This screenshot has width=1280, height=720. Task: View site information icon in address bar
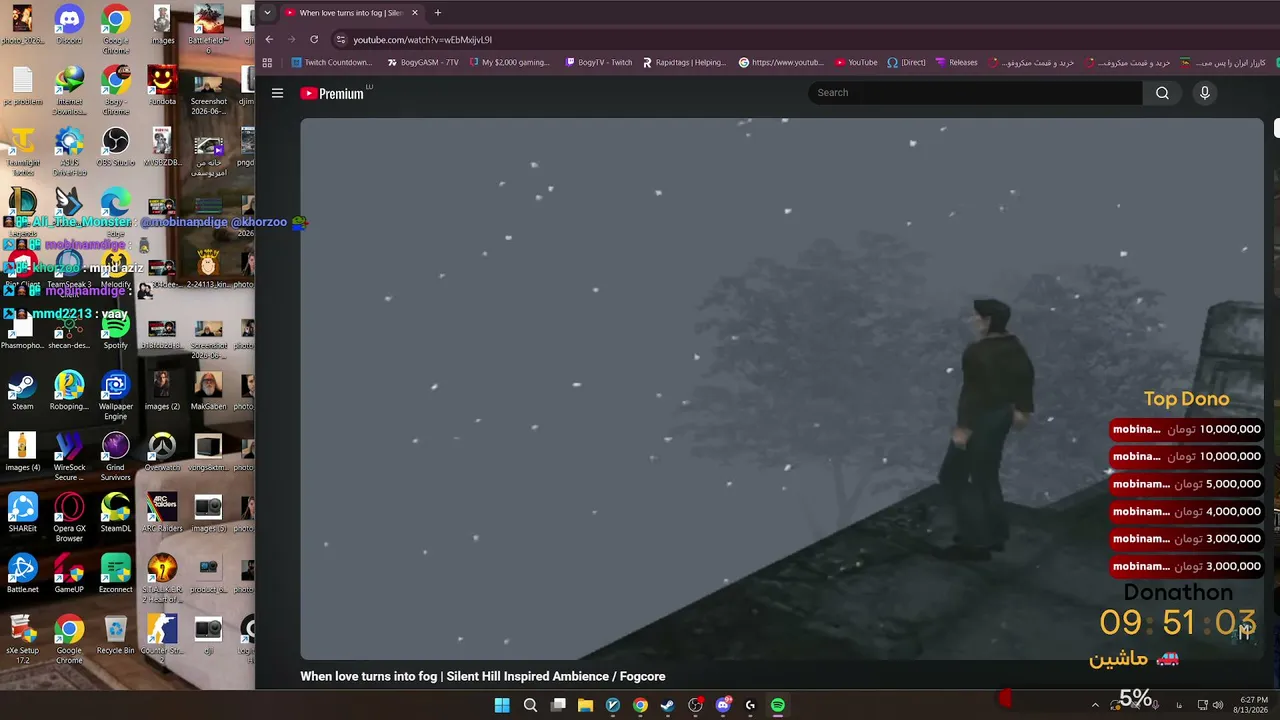341,40
